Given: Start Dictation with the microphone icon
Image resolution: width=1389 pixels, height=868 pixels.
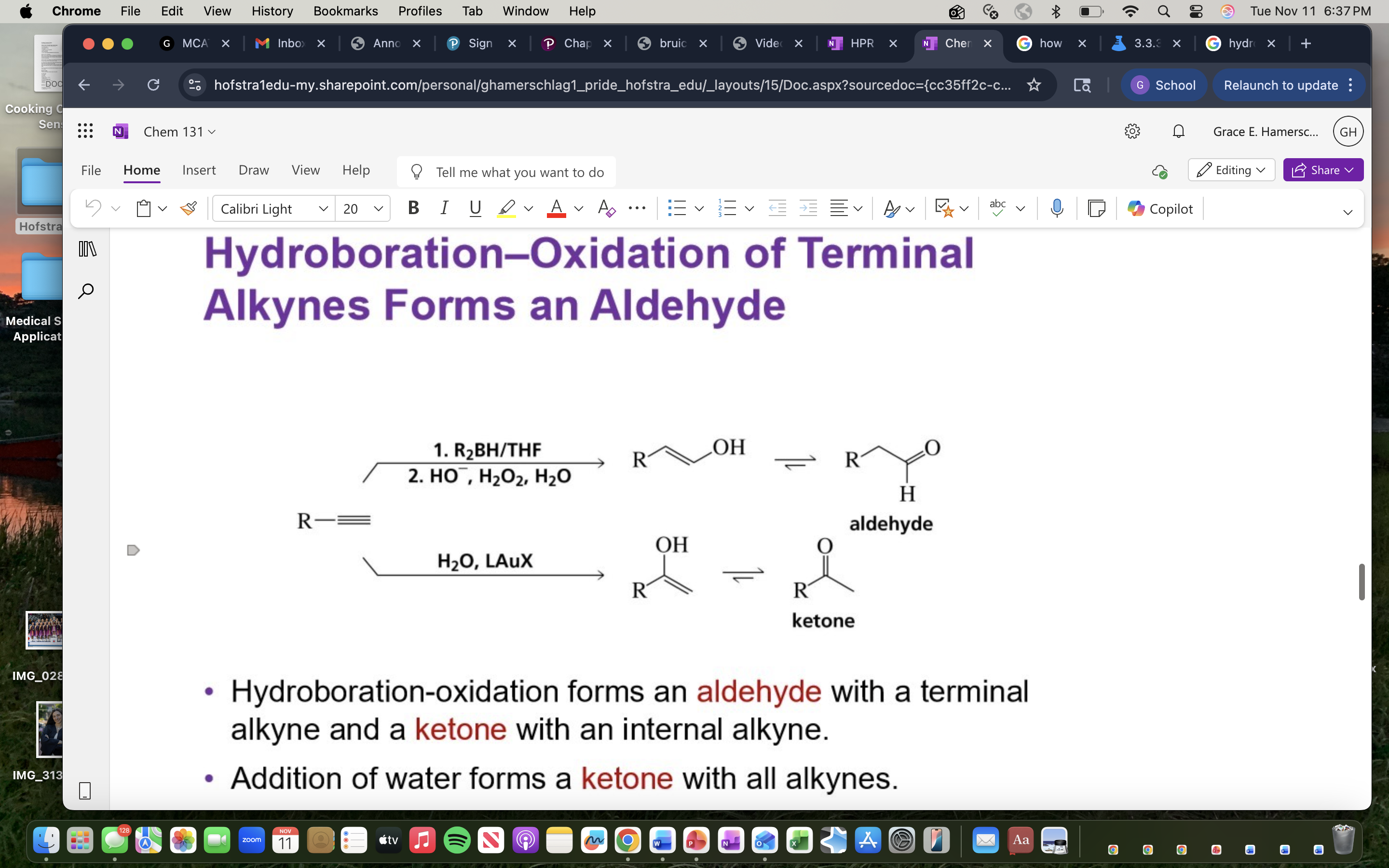Looking at the screenshot, I should pos(1057,208).
